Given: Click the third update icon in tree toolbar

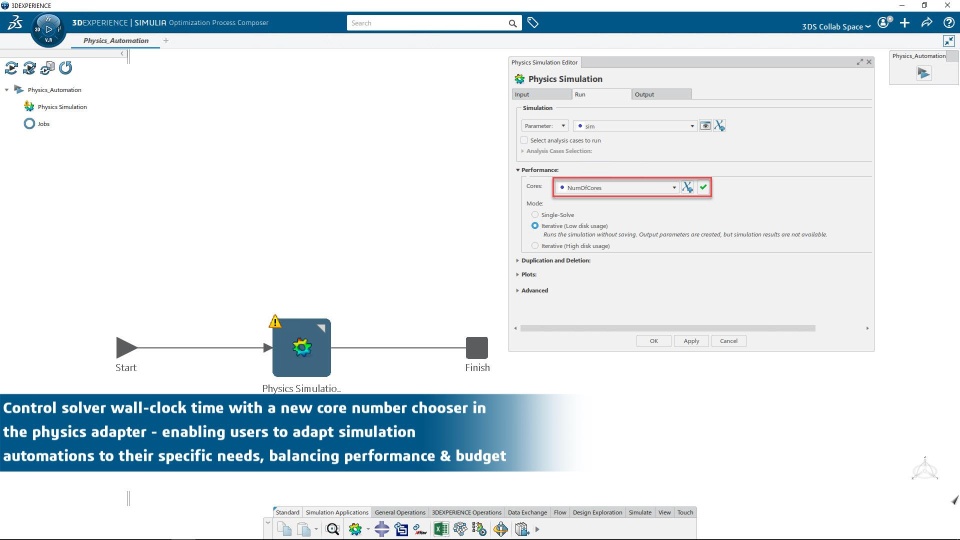Looking at the screenshot, I should (x=47, y=67).
